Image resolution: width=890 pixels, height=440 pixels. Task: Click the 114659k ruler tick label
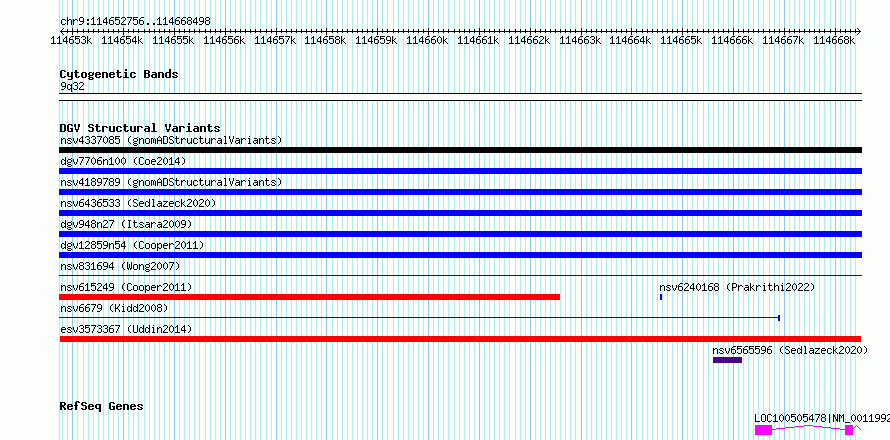pos(376,40)
